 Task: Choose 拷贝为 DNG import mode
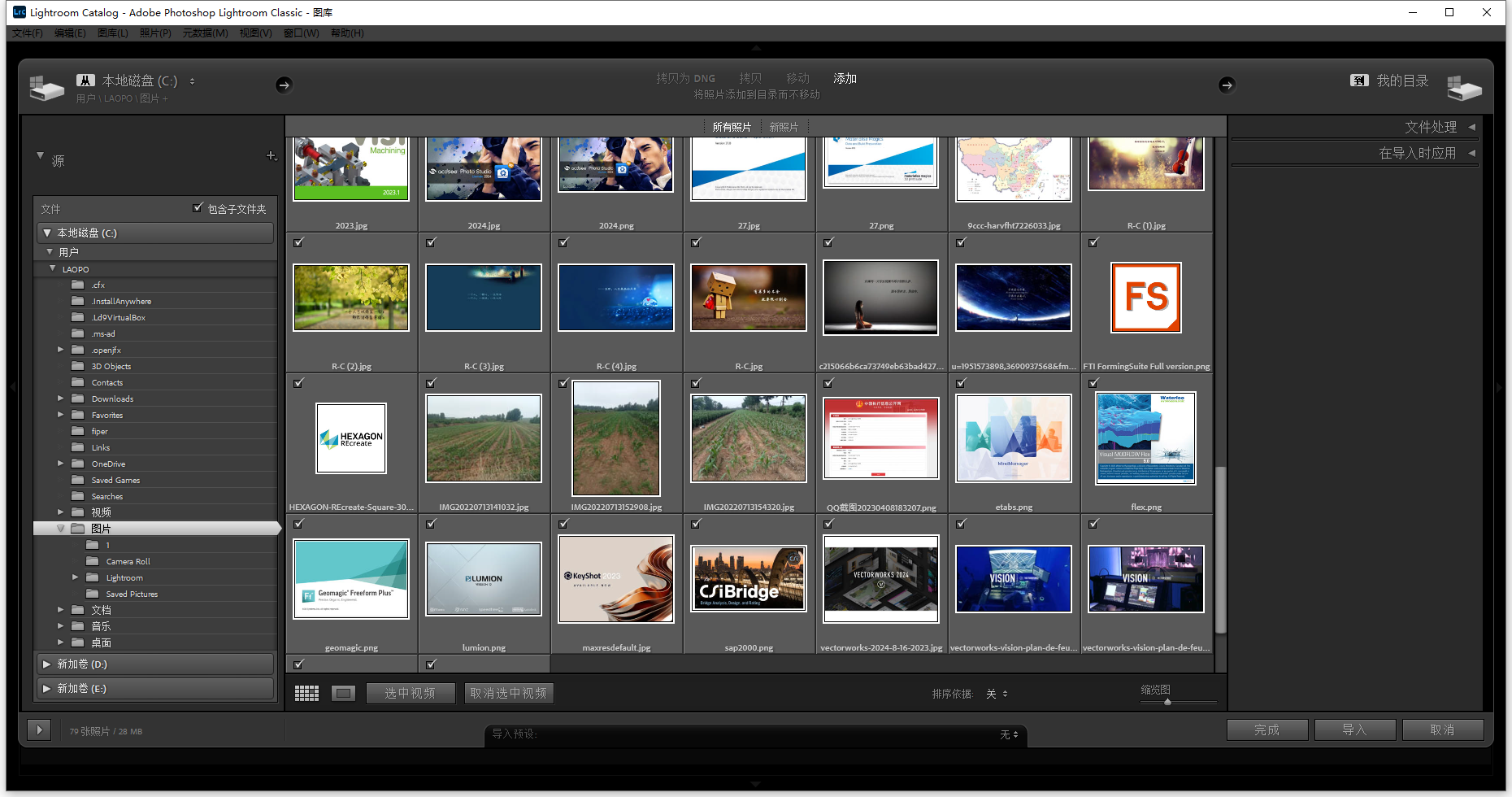pos(686,78)
